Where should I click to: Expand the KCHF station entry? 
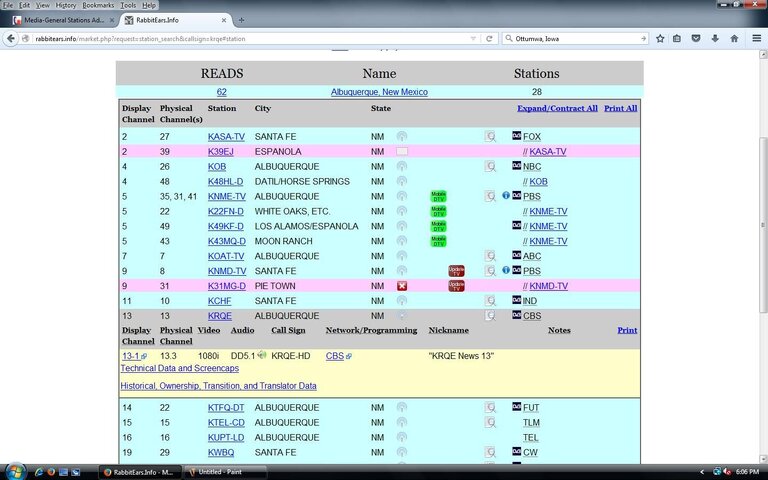pyautogui.click(x=219, y=301)
